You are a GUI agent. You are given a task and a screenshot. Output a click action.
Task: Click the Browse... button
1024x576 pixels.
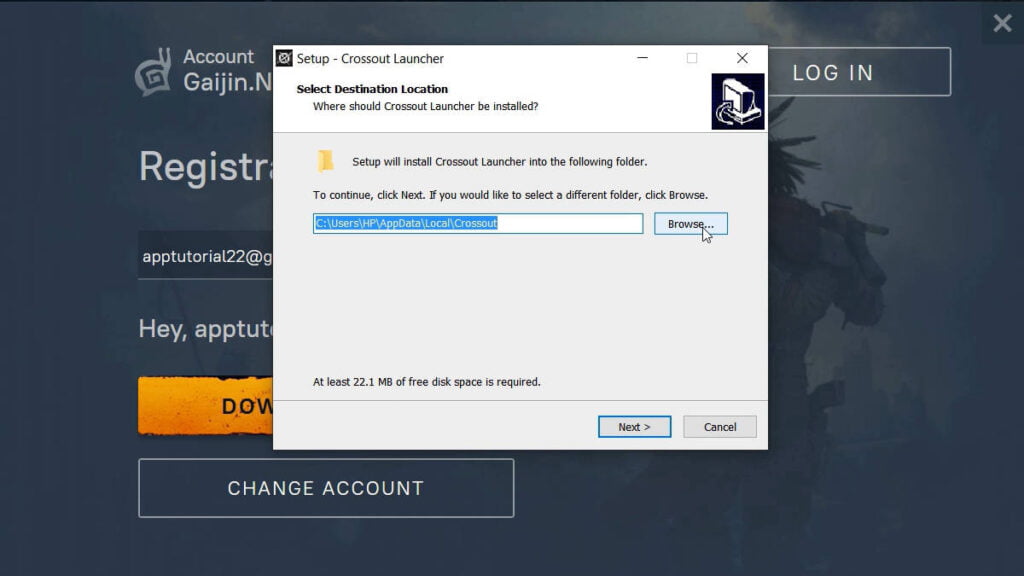click(690, 224)
